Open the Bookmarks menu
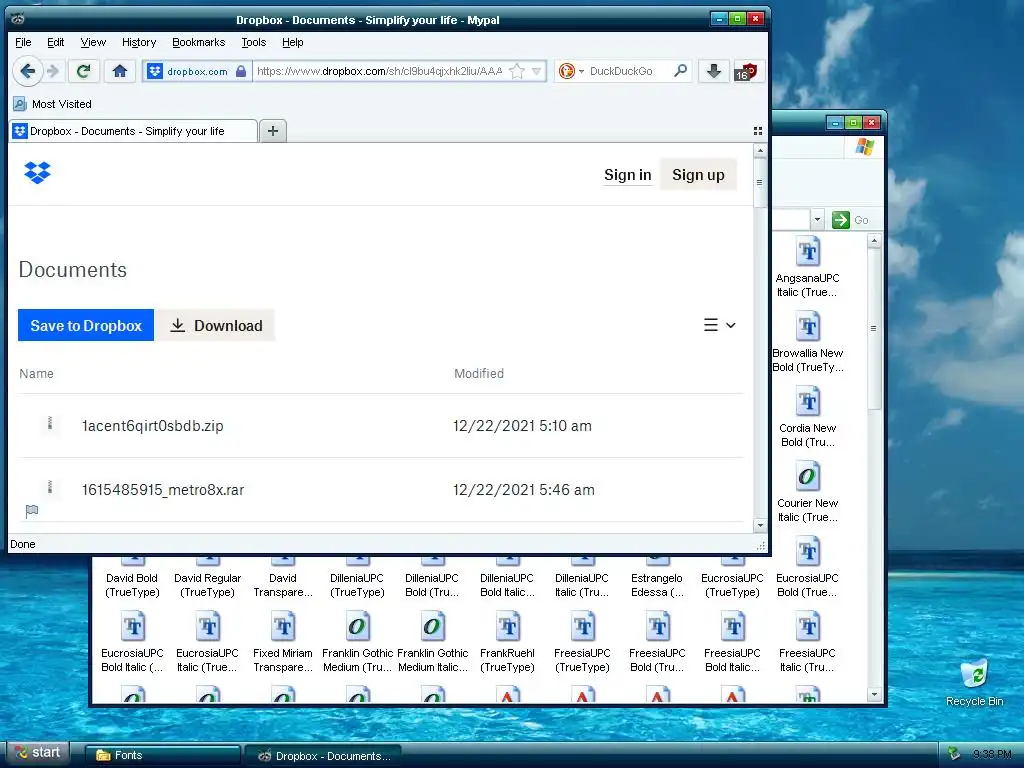Screen dimensions: 1024x768 (199, 42)
